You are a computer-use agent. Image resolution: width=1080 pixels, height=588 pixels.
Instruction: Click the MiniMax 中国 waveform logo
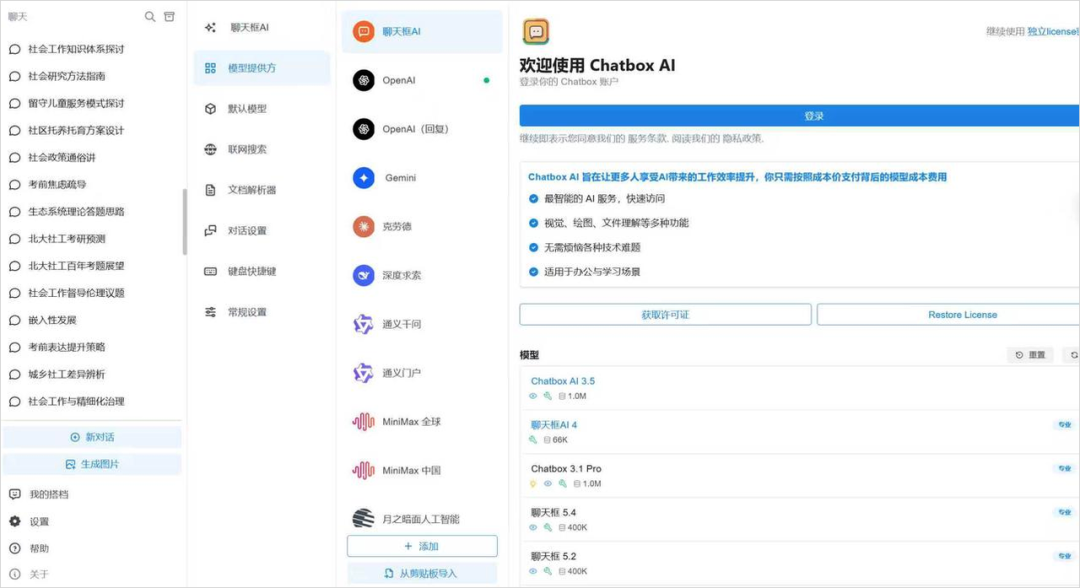pyautogui.click(x=364, y=470)
